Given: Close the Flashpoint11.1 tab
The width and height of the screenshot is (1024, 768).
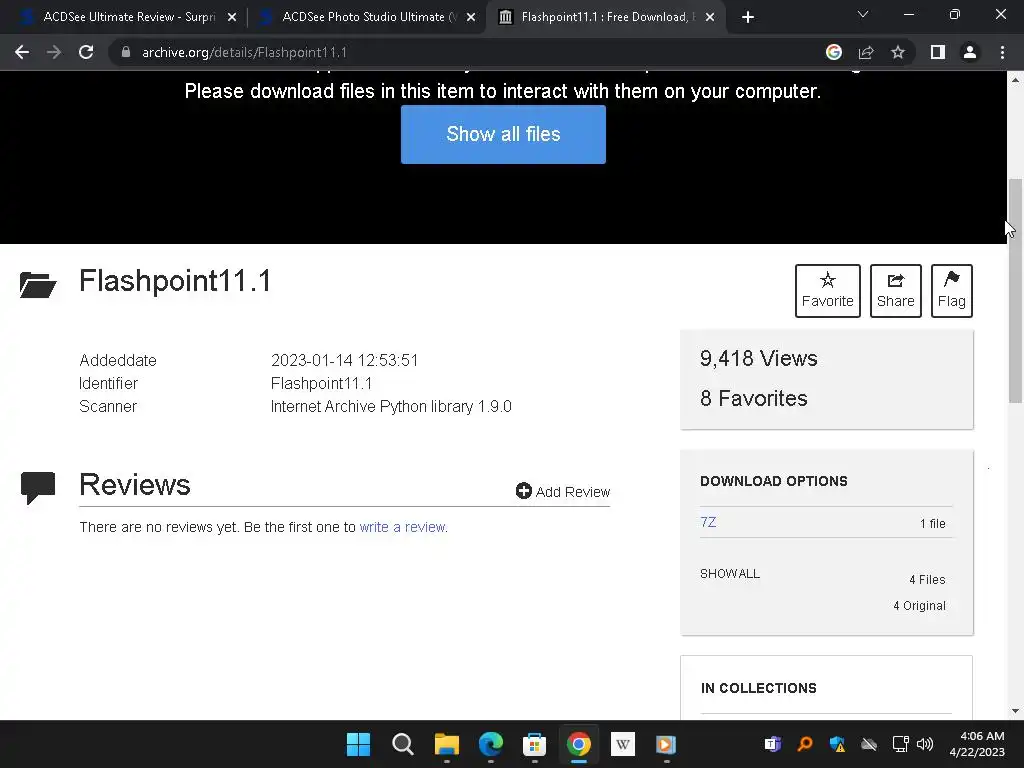Looking at the screenshot, I should (x=711, y=18).
